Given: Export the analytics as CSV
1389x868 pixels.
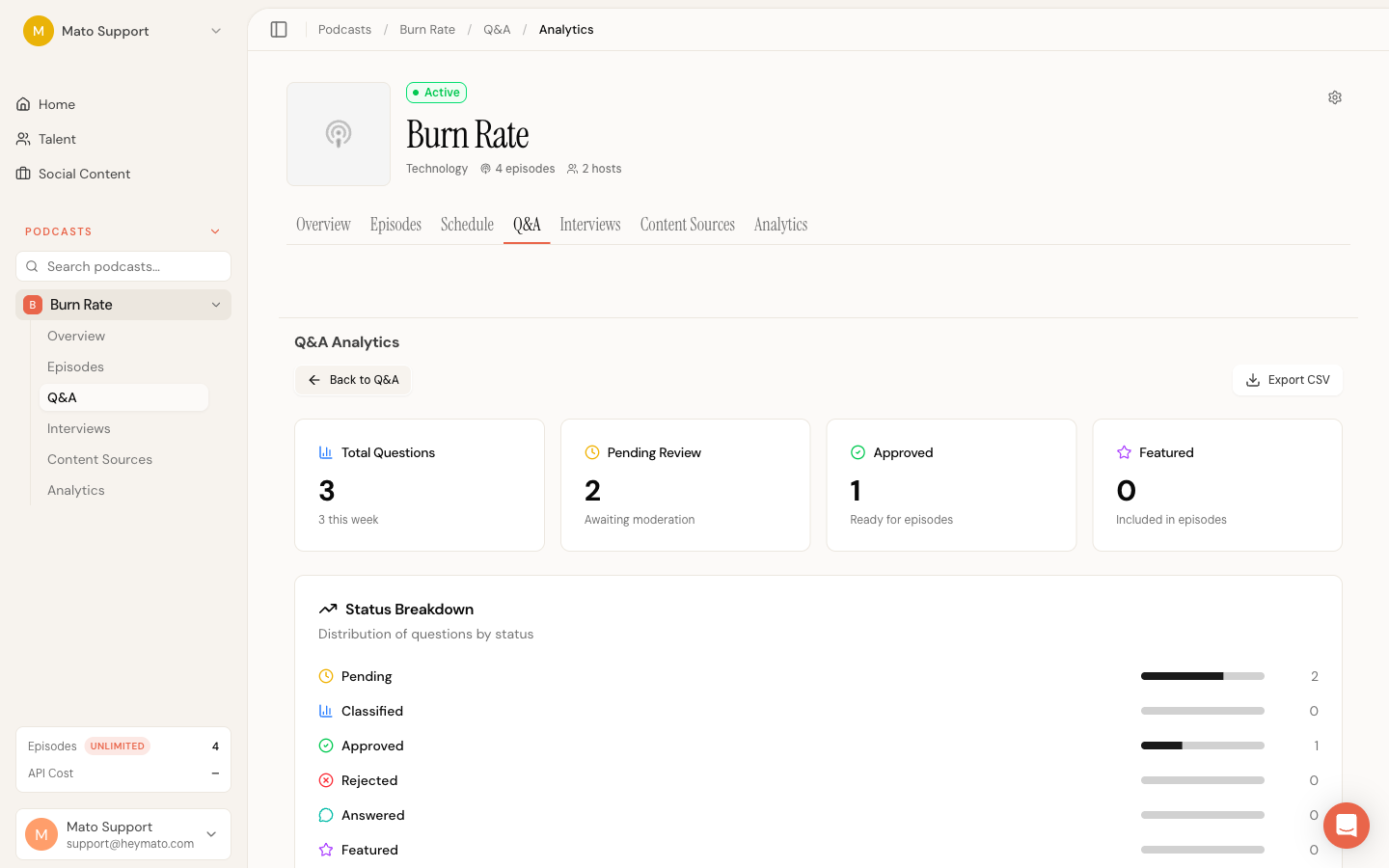Looking at the screenshot, I should [1288, 380].
